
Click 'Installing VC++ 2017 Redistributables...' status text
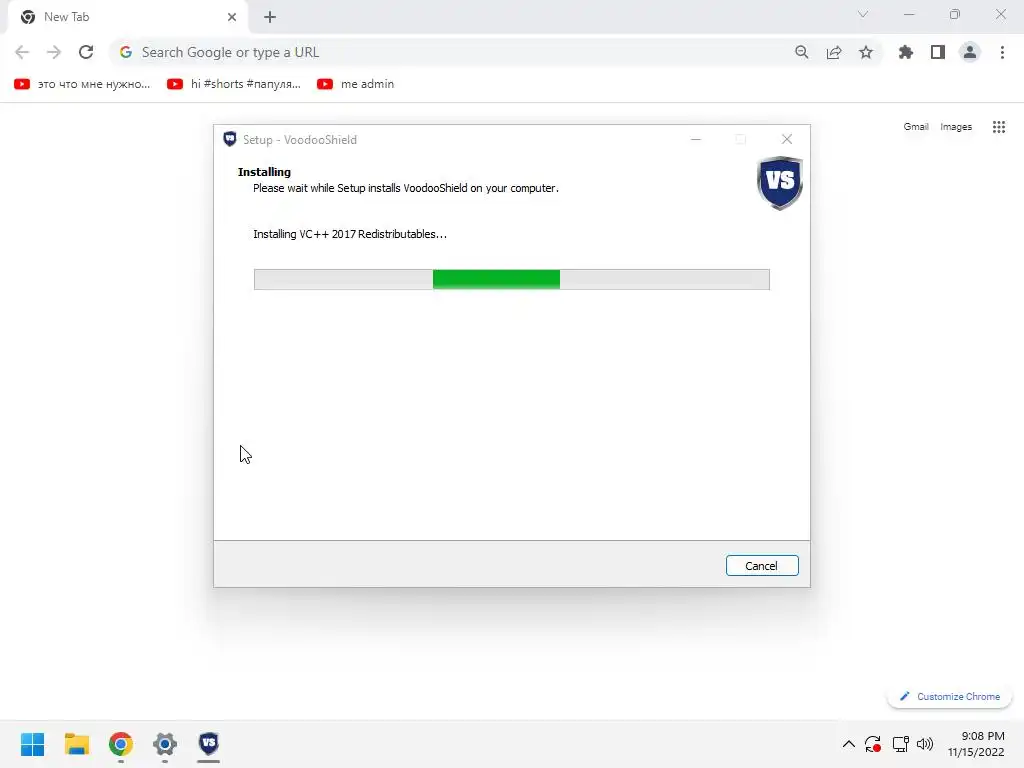tap(350, 234)
